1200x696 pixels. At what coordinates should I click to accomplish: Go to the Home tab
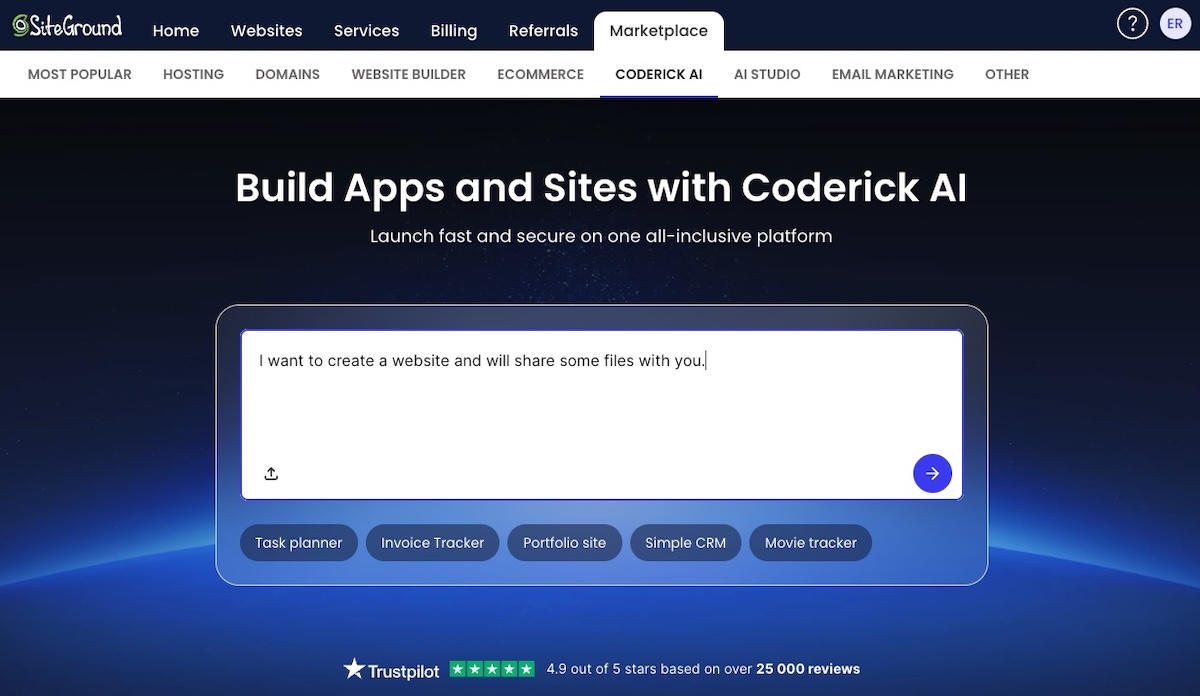pyautogui.click(x=176, y=31)
